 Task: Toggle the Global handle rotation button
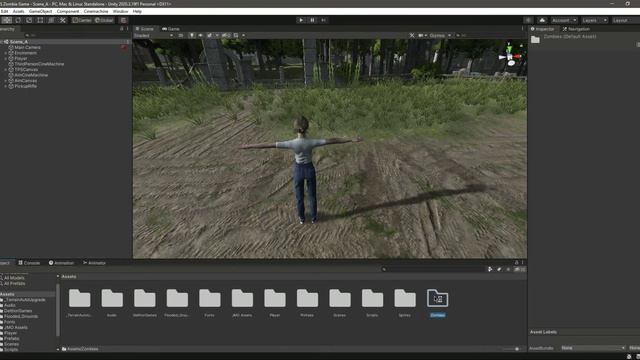(x=104, y=20)
